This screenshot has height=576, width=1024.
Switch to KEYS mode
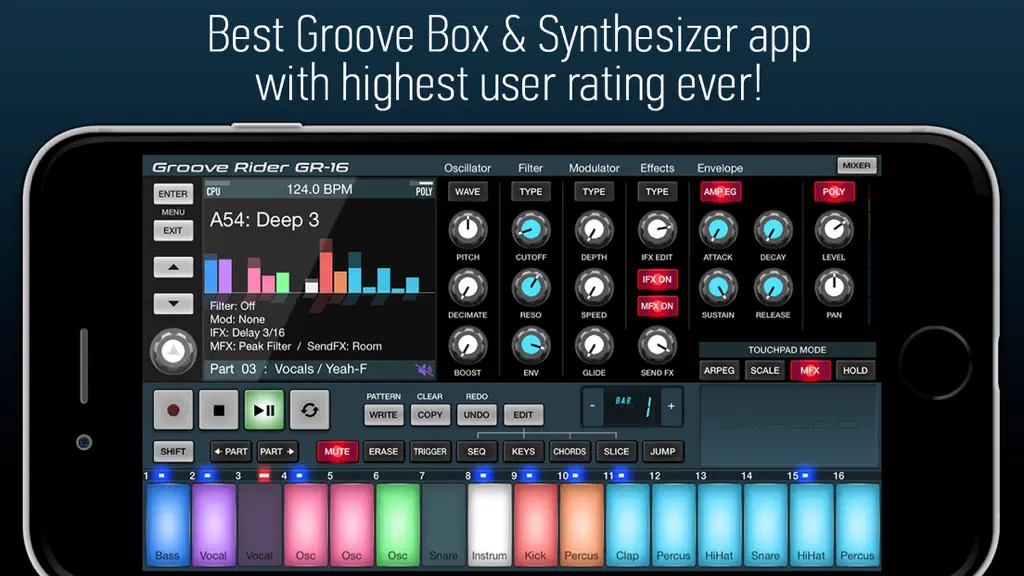click(523, 451)
